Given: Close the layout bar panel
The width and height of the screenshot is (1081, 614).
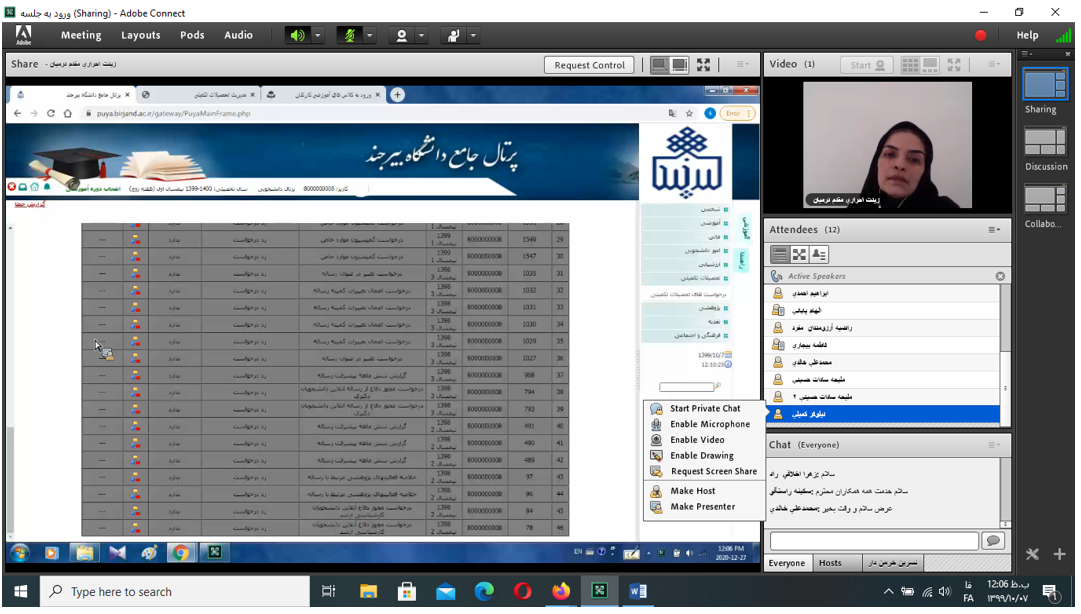Looking at the screenshot, I should (x=1067, y=54).
